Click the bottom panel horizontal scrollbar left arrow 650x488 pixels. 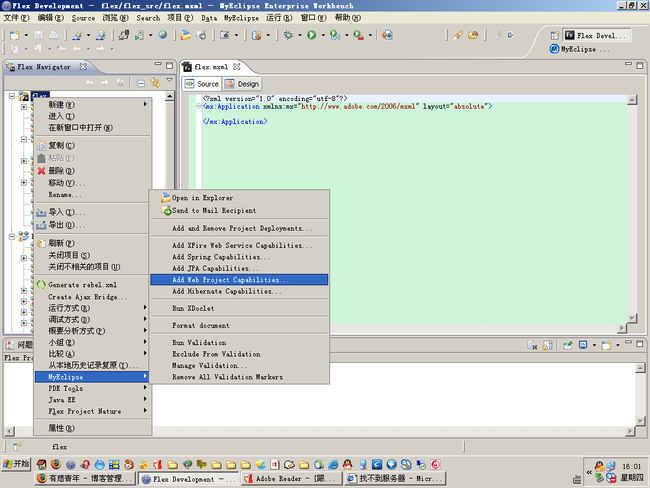tap(9, 431)
